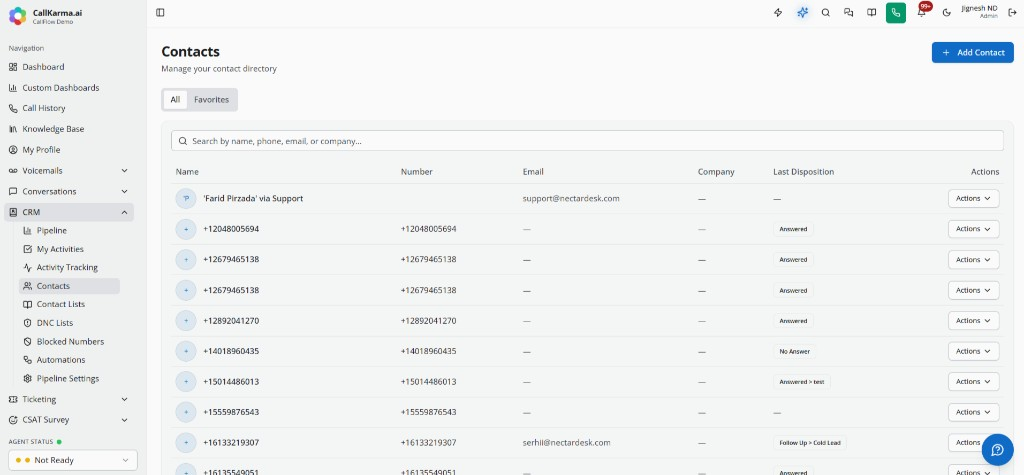Focus the contact search field
Viewport: 1024px width, 475px height.
click(587, 140)
